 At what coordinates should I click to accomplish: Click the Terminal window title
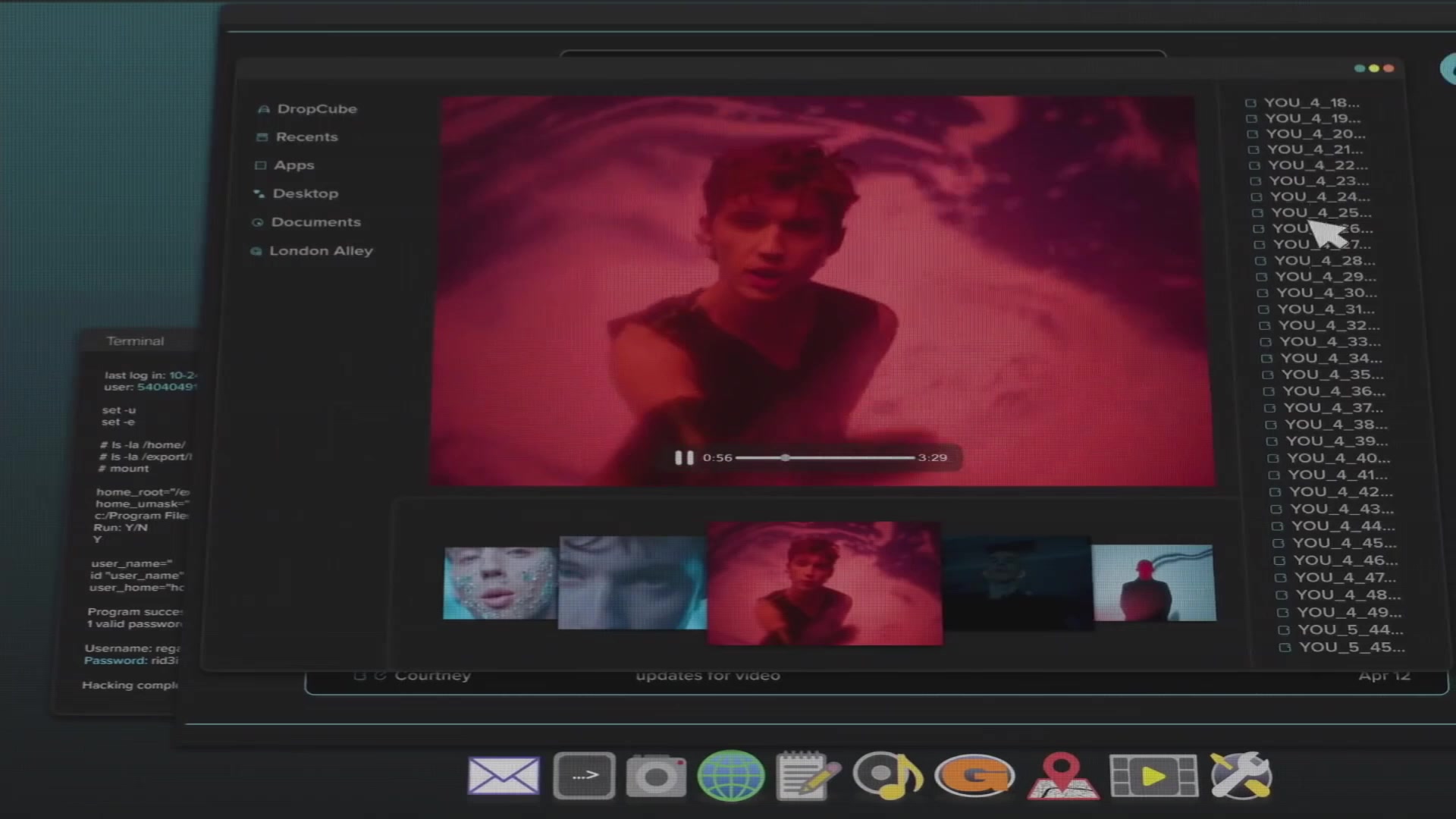click(x=135, y=341)
